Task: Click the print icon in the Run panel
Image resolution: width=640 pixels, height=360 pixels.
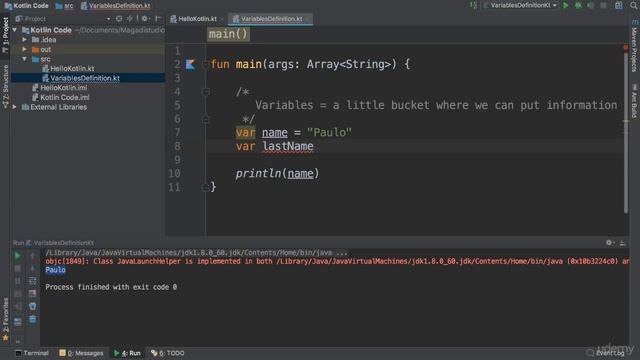Action: (33, 306)
